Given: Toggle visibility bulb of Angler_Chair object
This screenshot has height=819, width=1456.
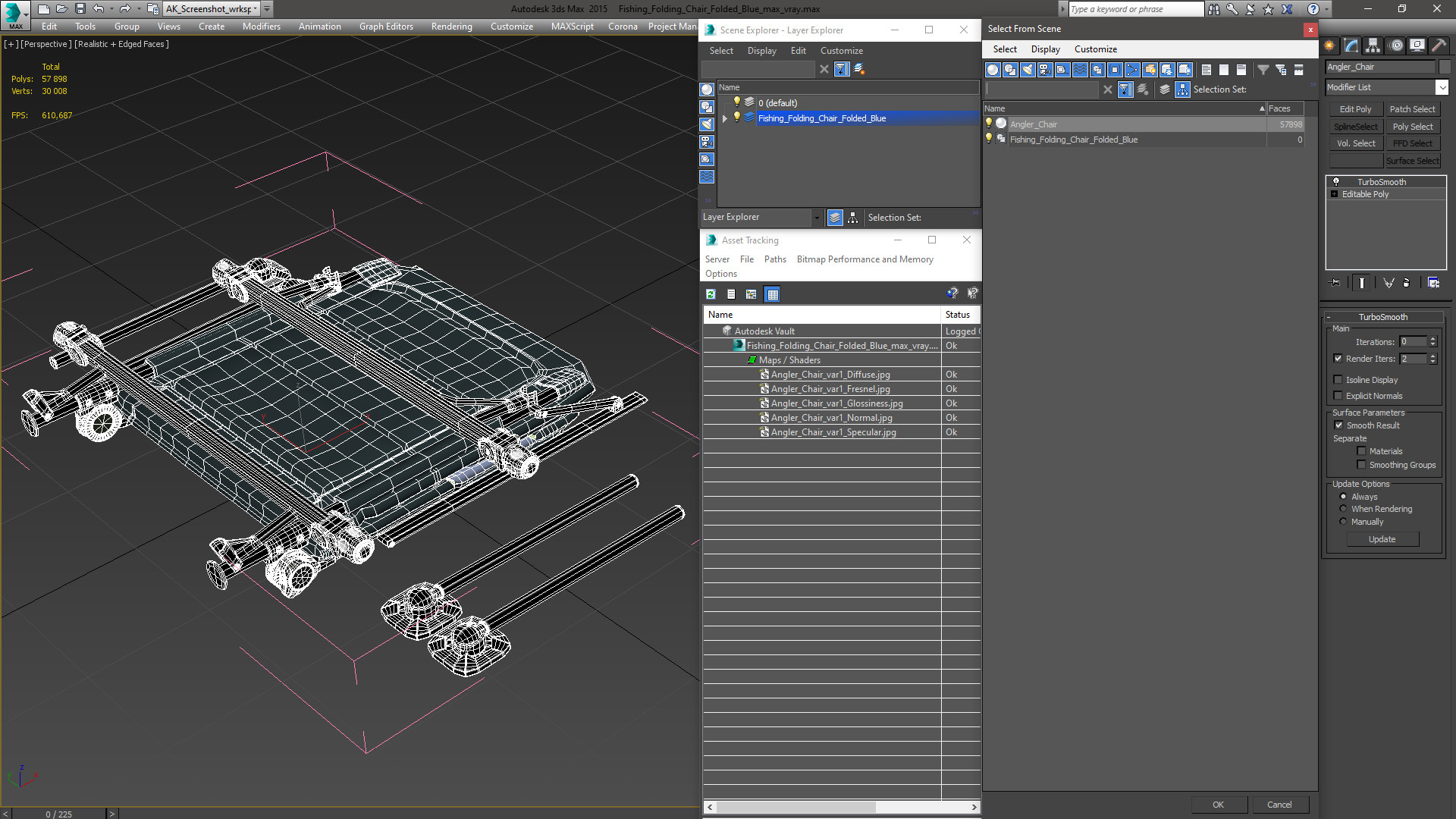Looking at the screenshot, I should point(989,124).
